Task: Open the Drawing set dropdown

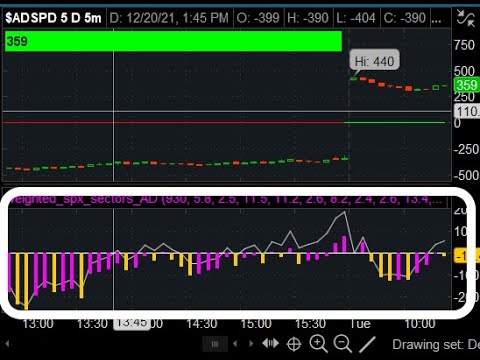Action: (436, 344)
